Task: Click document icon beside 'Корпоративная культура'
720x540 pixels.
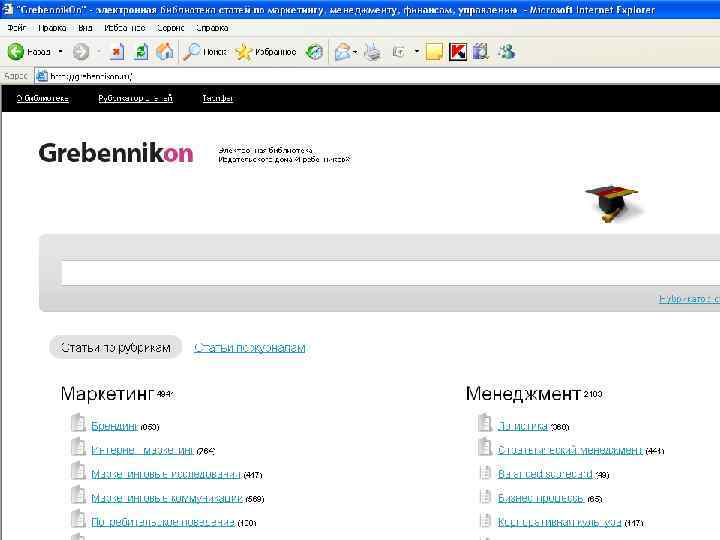Action: (485, 520)
